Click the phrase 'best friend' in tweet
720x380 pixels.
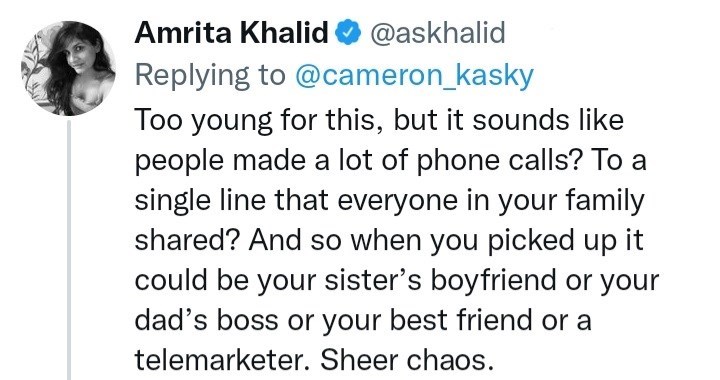coord(462,320)
